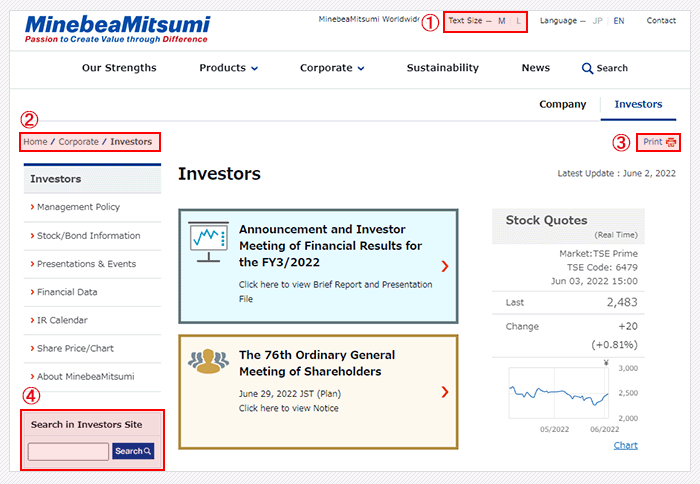Click the (+0.81%) percentage text
Screen dimensions: 700x484
(x=614, y=345)
